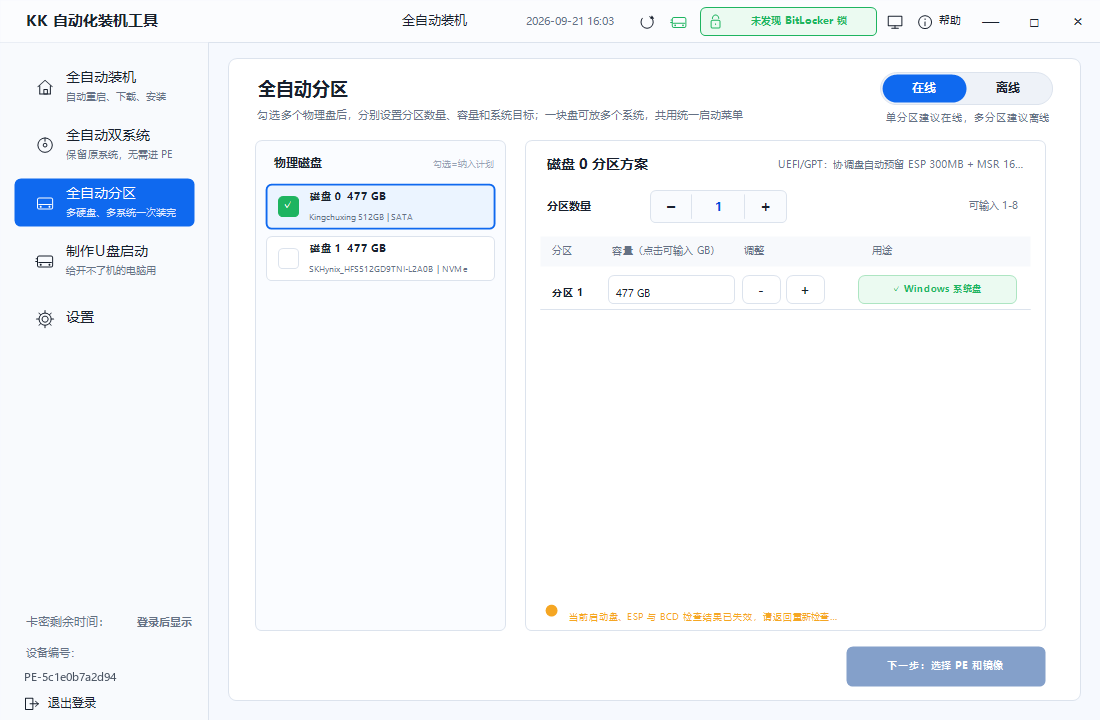Click 退出登录 link
This screenshot has width=1100, height=720.
[72, 703]
